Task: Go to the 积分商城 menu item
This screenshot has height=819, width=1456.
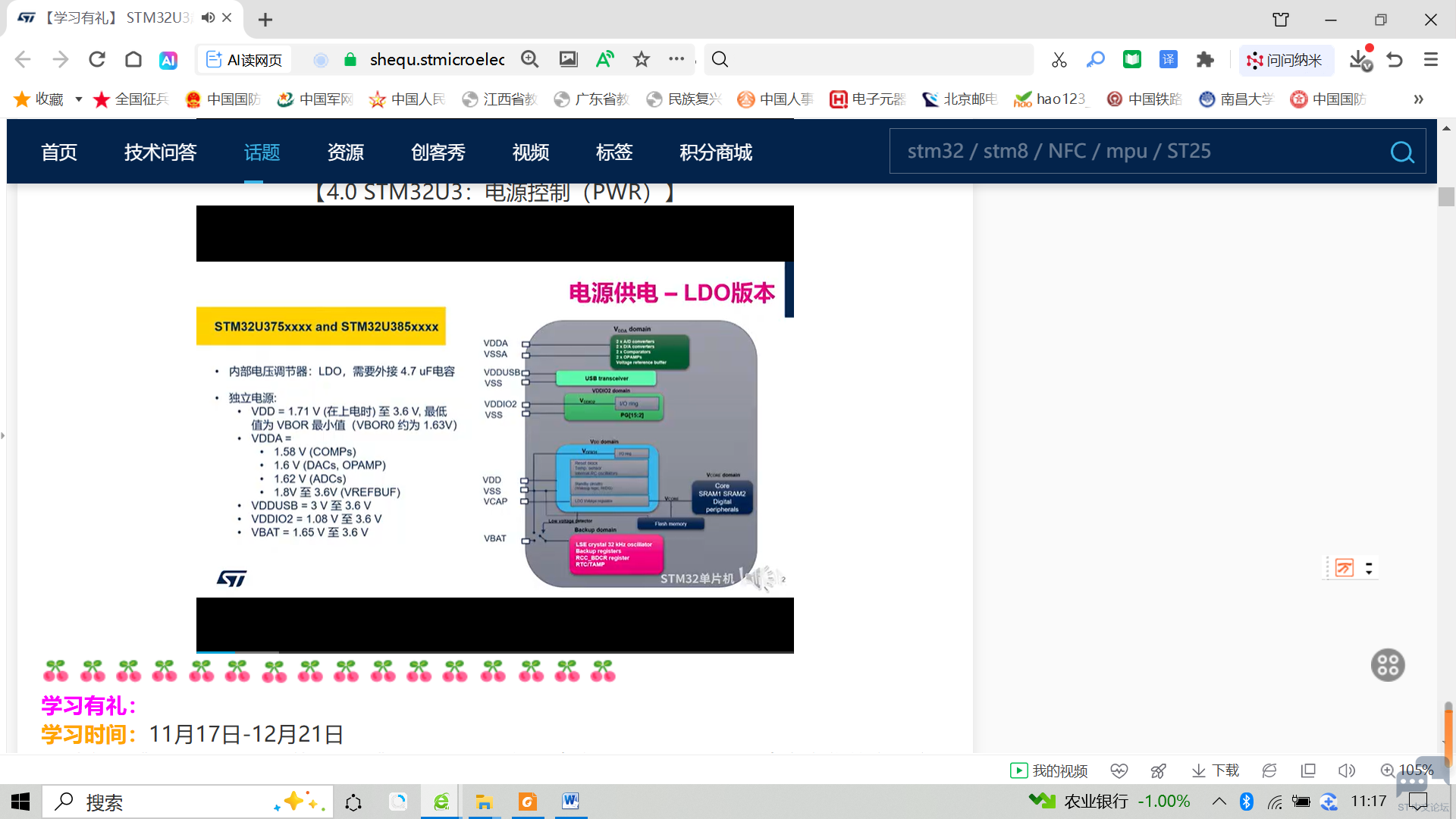Action: 715,152
